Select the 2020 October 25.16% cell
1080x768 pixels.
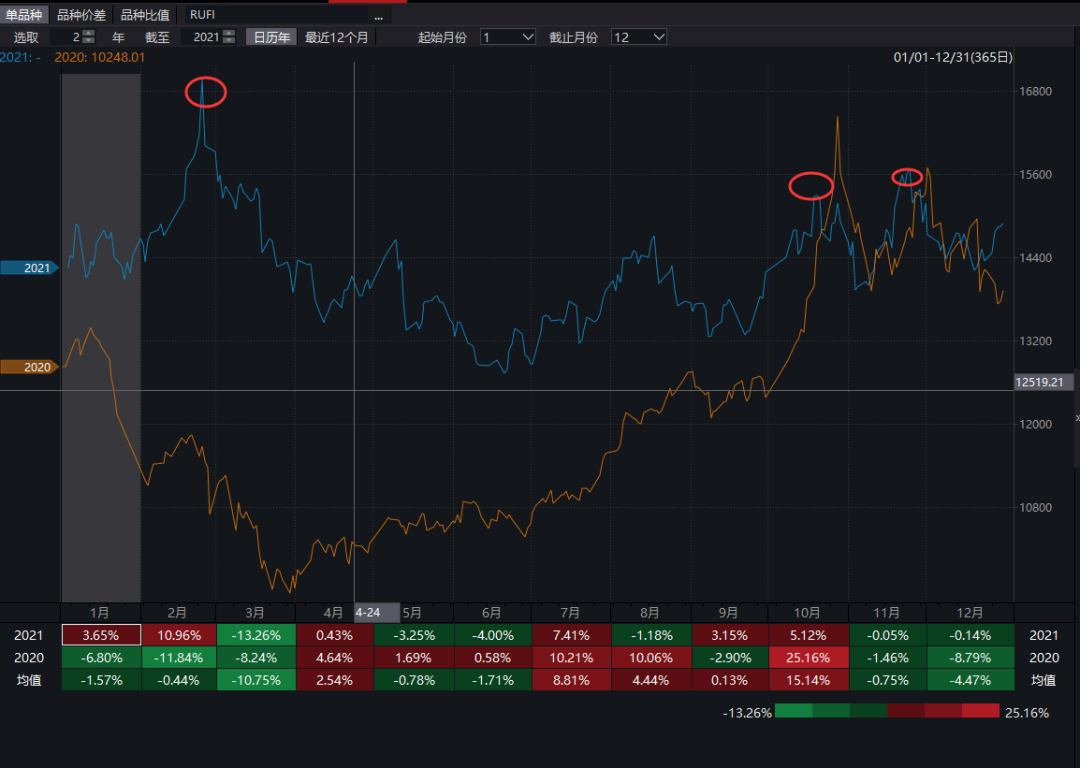pos(808,658)
